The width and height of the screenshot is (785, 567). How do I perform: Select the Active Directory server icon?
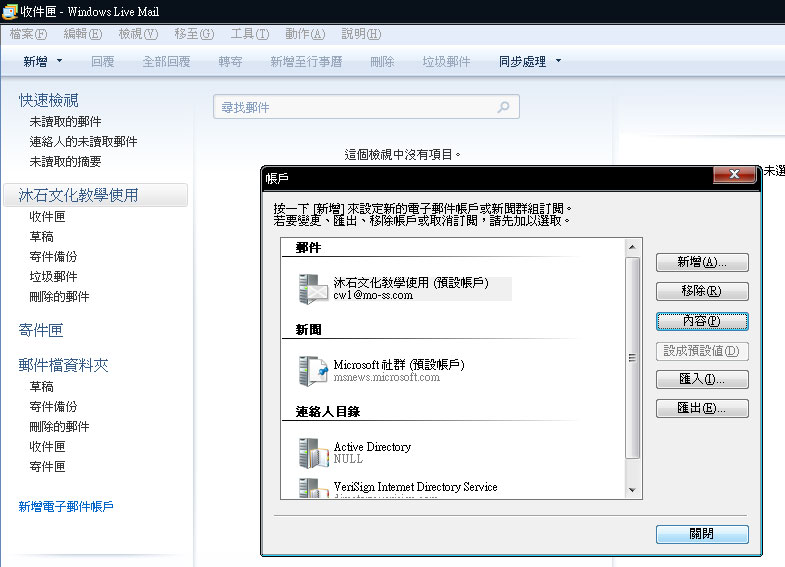point(313,453)
